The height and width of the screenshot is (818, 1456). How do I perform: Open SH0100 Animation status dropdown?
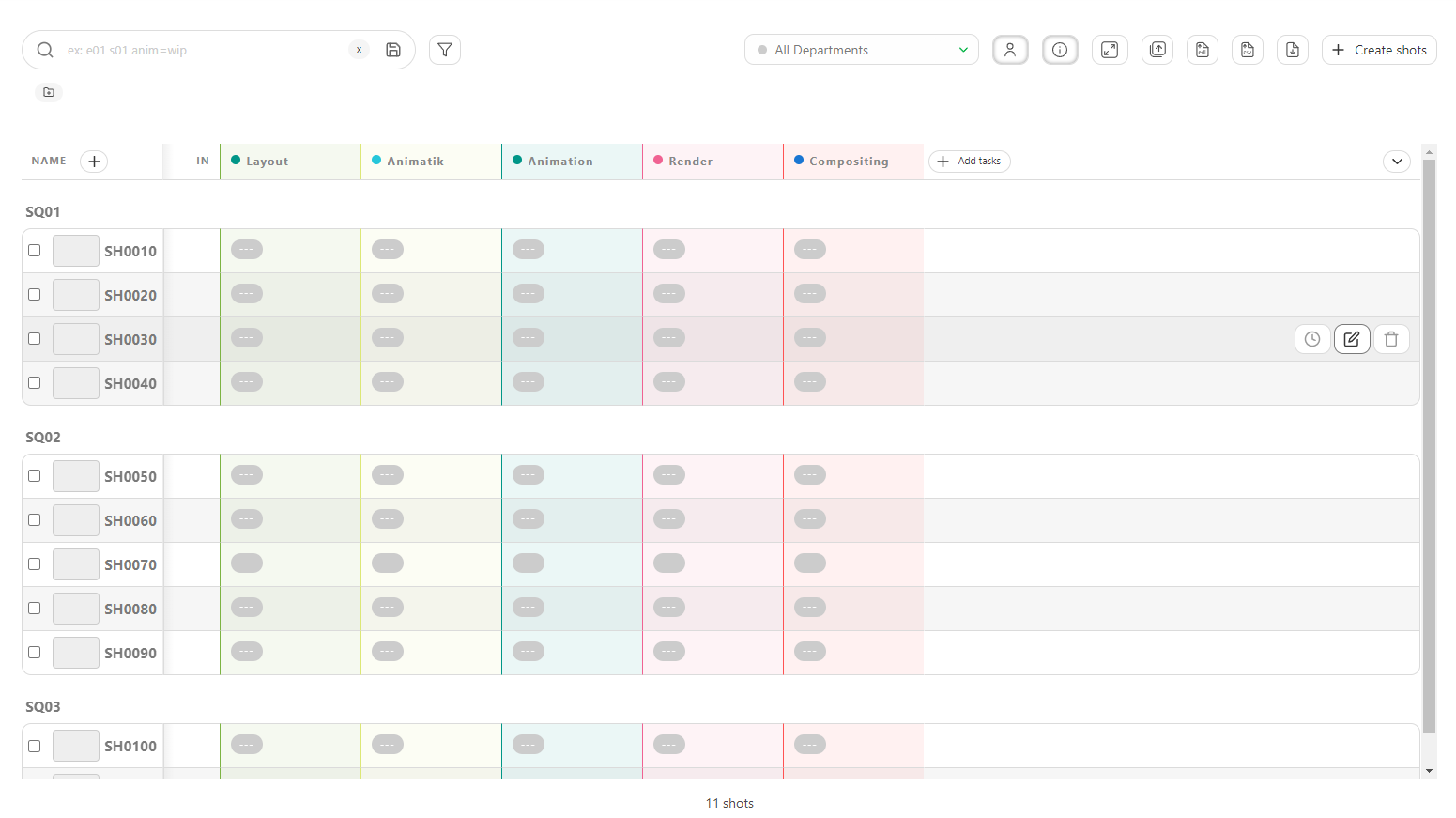529,745
